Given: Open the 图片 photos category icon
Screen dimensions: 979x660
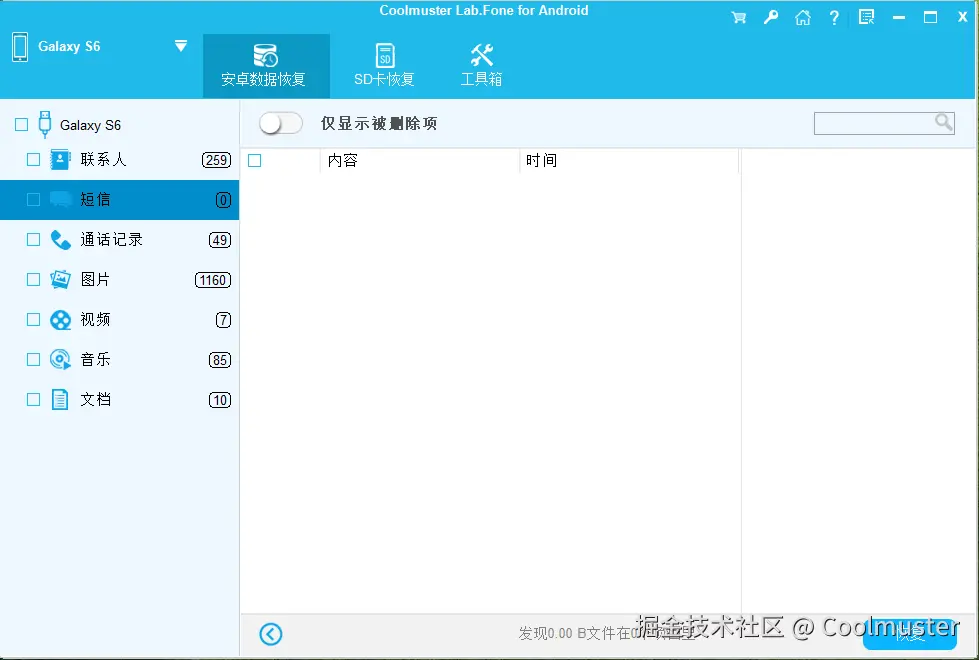Looking at the screenshot, I should (58, 279).
